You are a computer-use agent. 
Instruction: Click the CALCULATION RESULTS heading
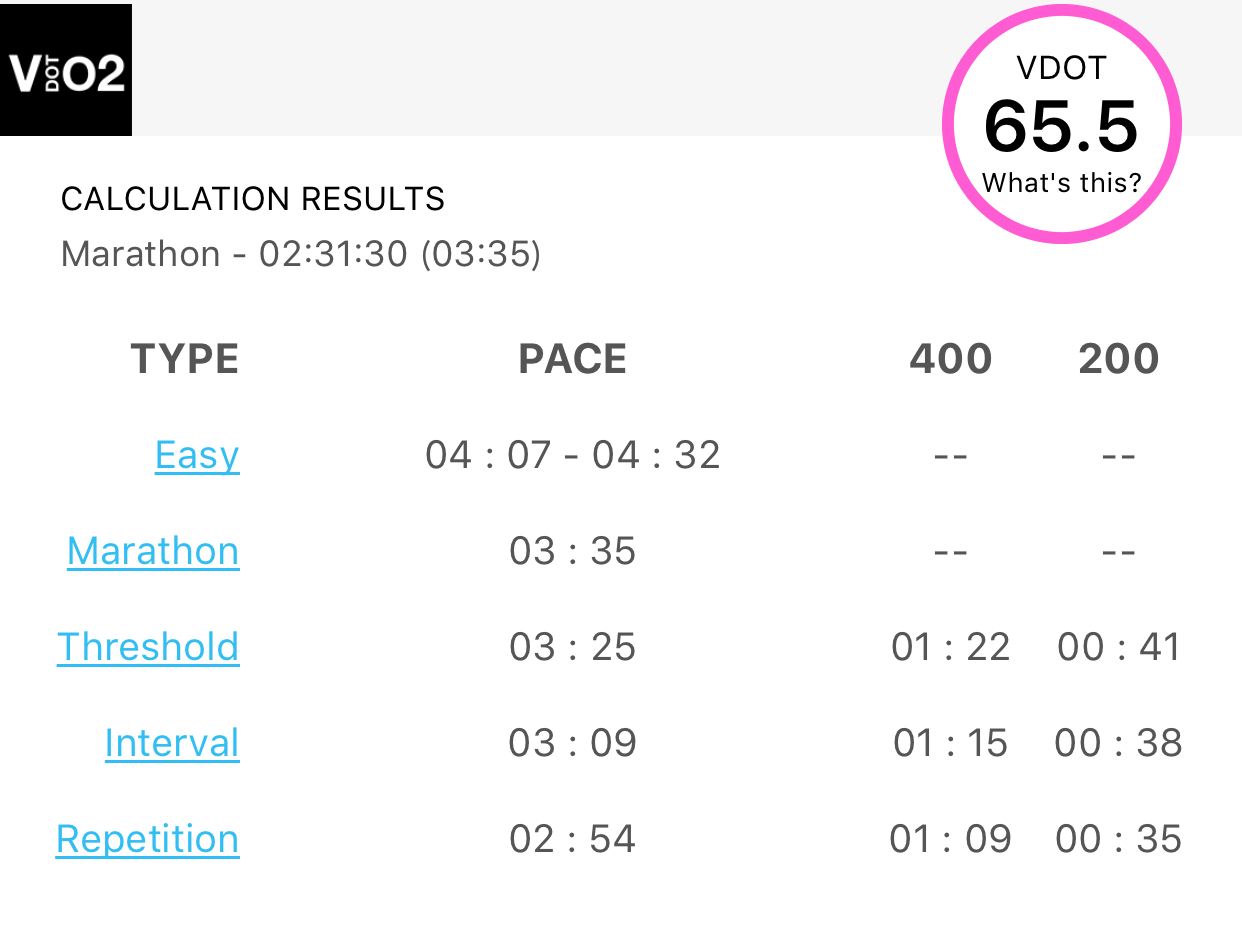pos(253,199)
